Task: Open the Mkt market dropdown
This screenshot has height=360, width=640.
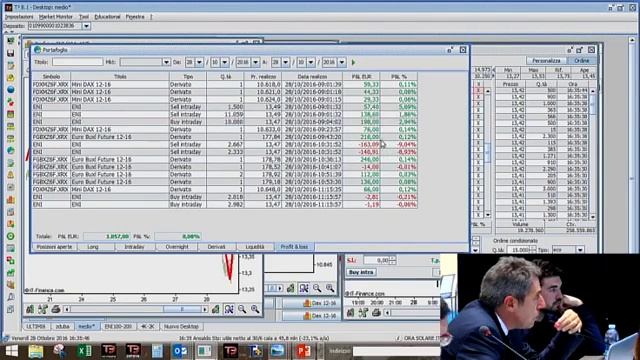Action: [x=166, y=62]
